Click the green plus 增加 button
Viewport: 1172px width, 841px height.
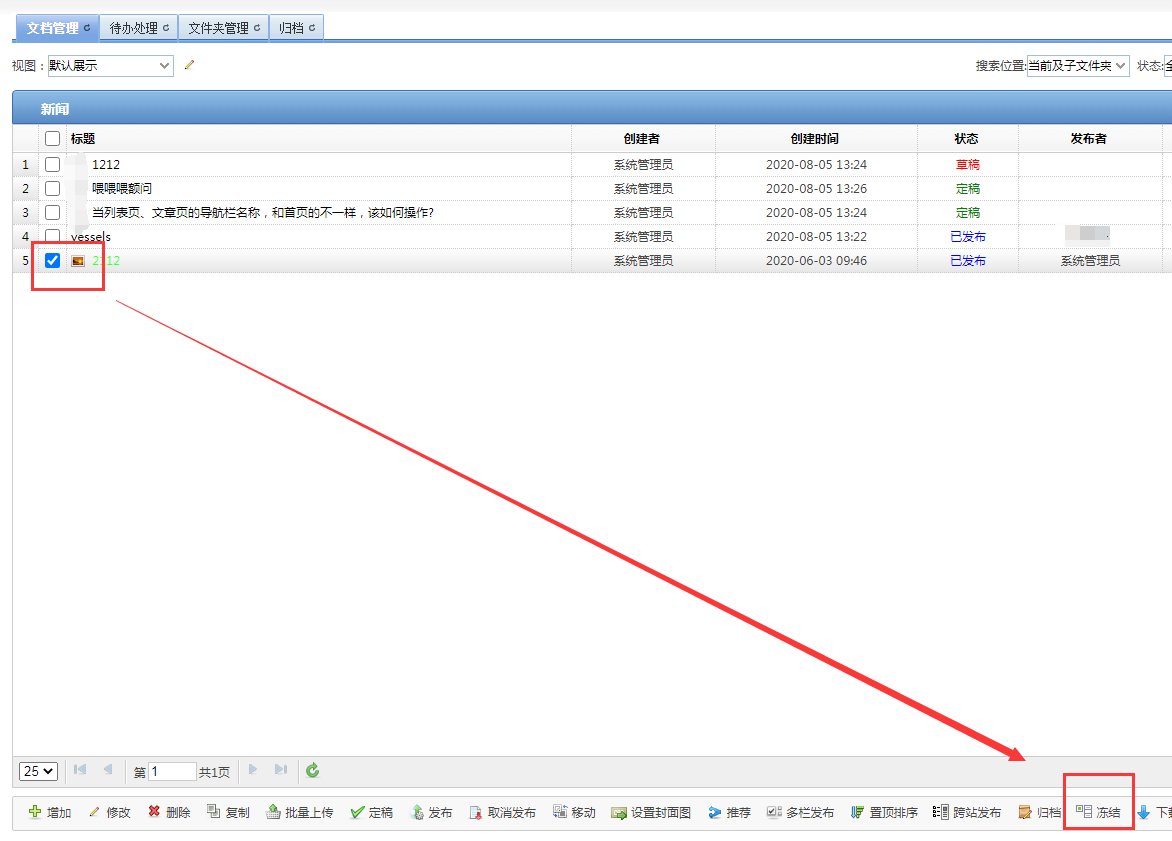50,813
